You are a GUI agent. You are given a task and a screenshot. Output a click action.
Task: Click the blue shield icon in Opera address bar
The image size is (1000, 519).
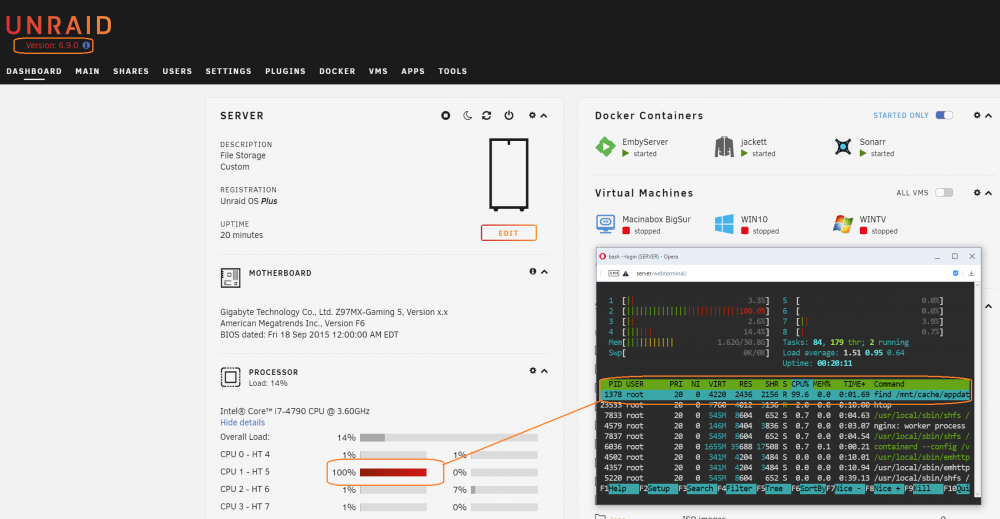coord(955,274)
